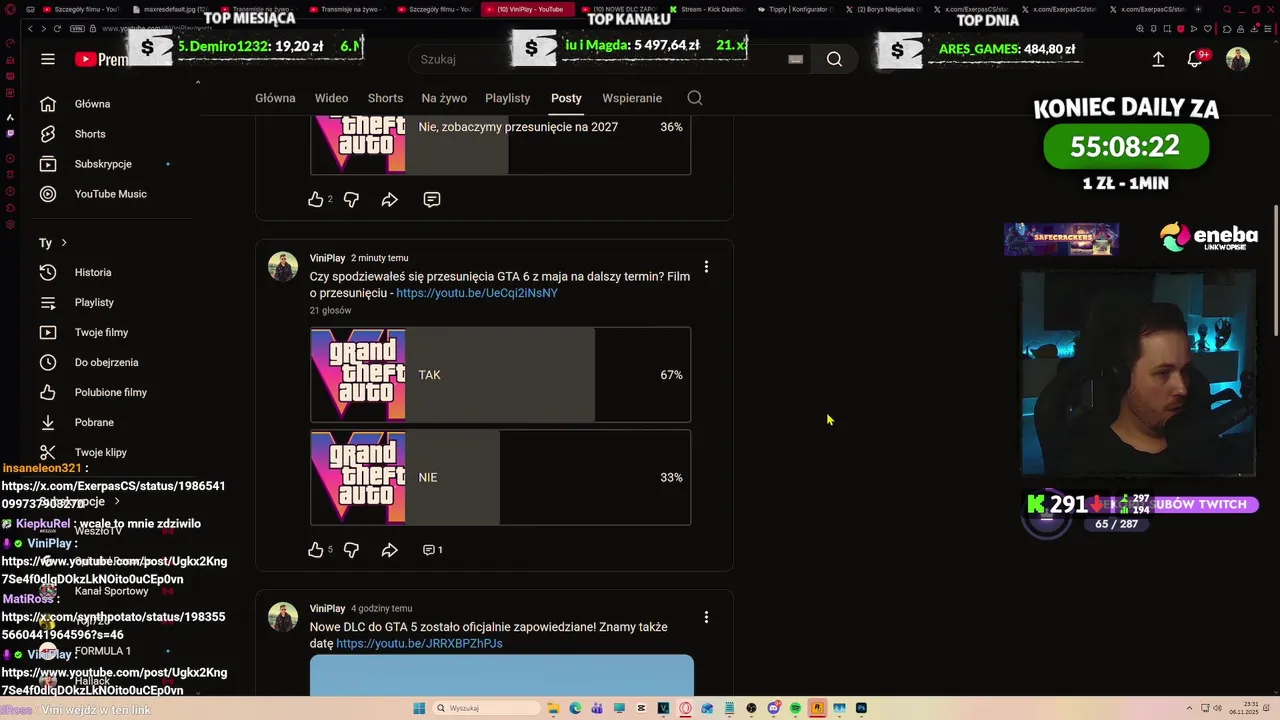
Task: Share the post with the 2027 poll option
Action: [x=390, y=200]
